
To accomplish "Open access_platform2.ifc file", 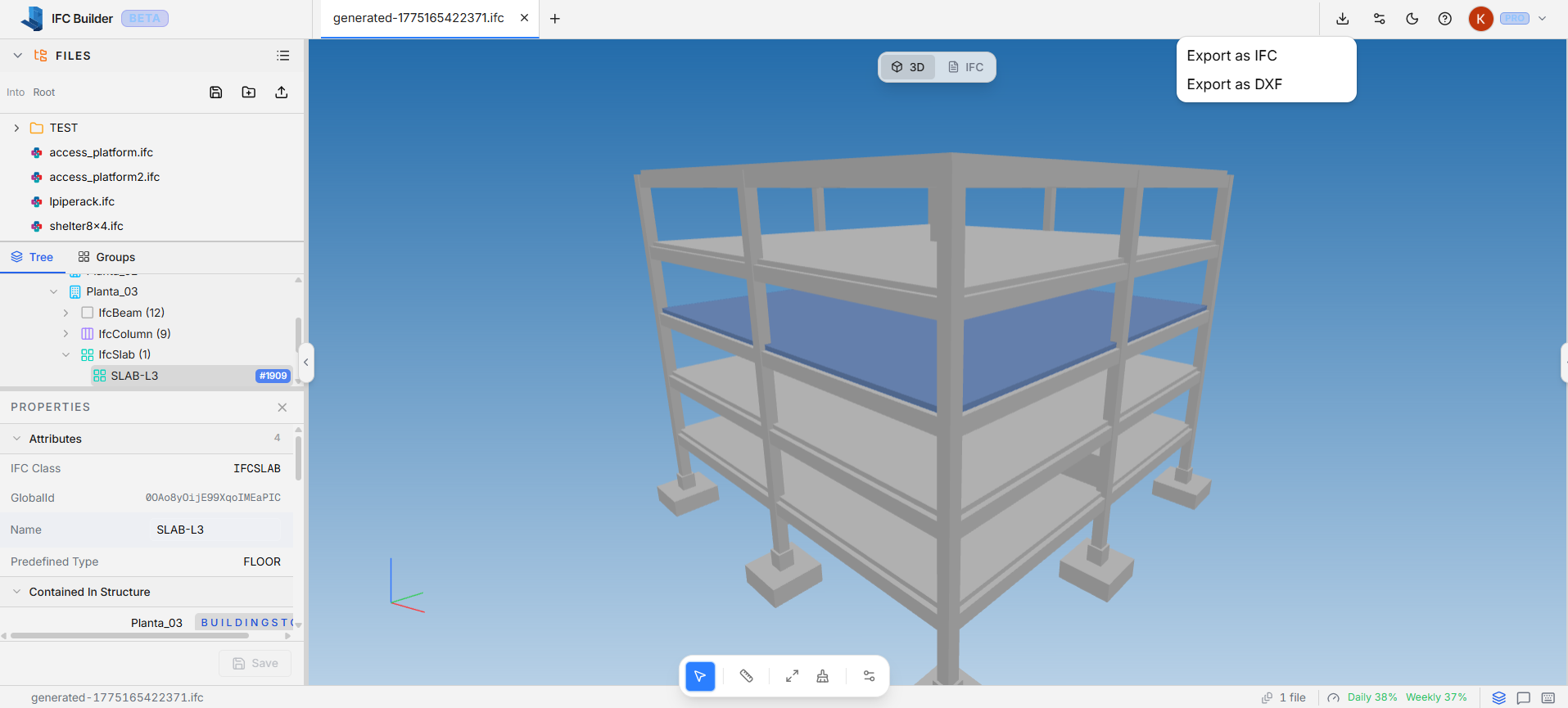I will click(104, 177).
